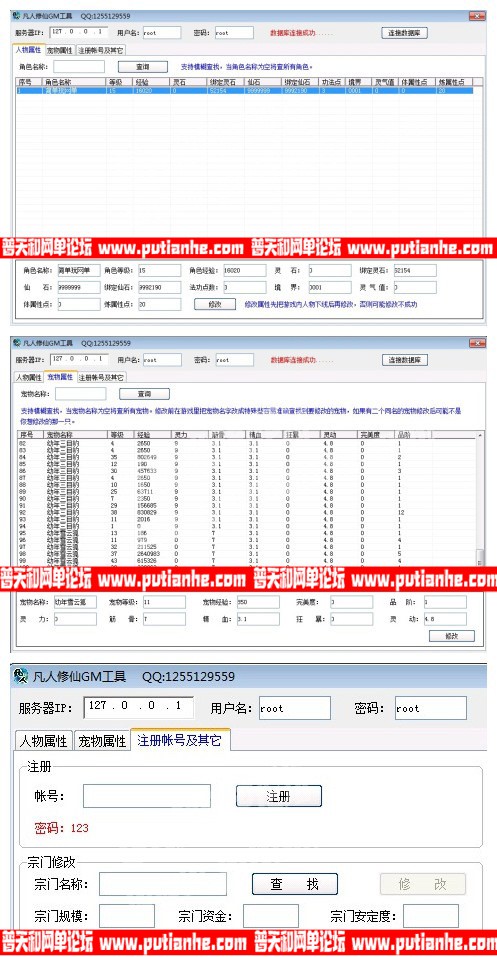The image size is (497, 957).
Task: Click the 灵气值 field in character editor
Action: click(415, 287)
